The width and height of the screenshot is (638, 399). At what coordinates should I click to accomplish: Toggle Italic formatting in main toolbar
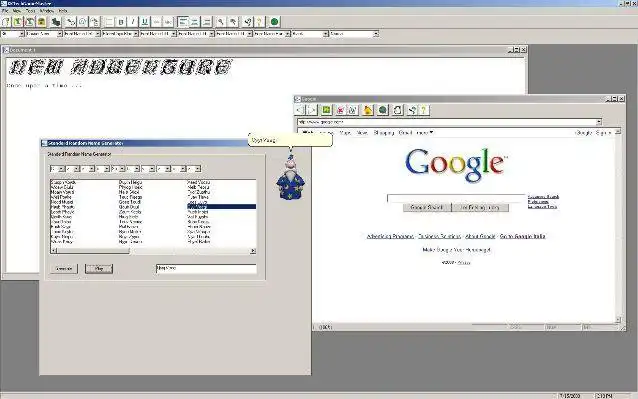(x=133, y=22)
